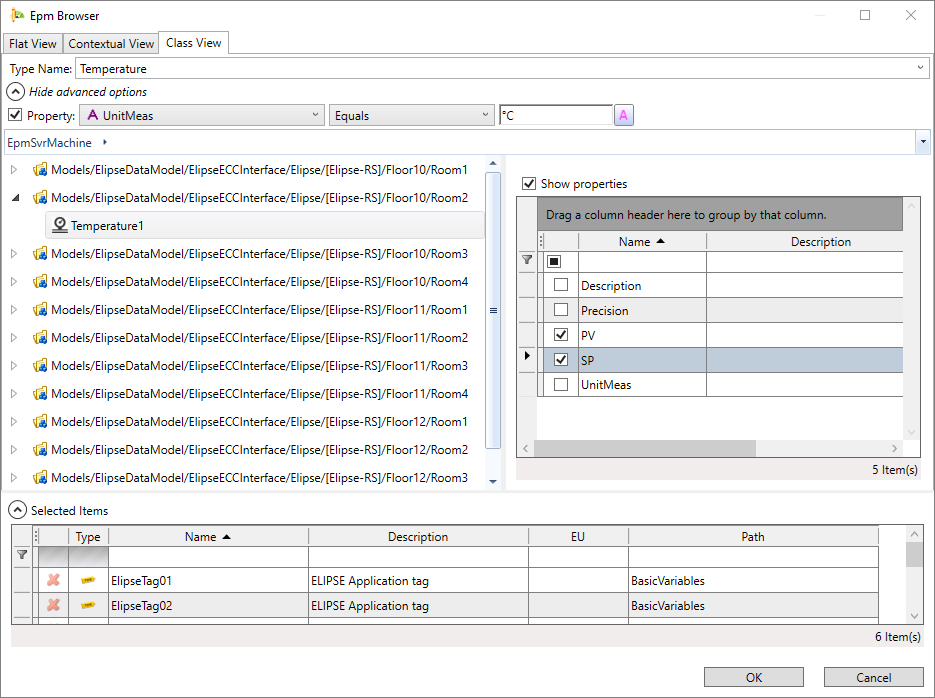Click the filter funnel icon in the properties grid

[527, 260]
